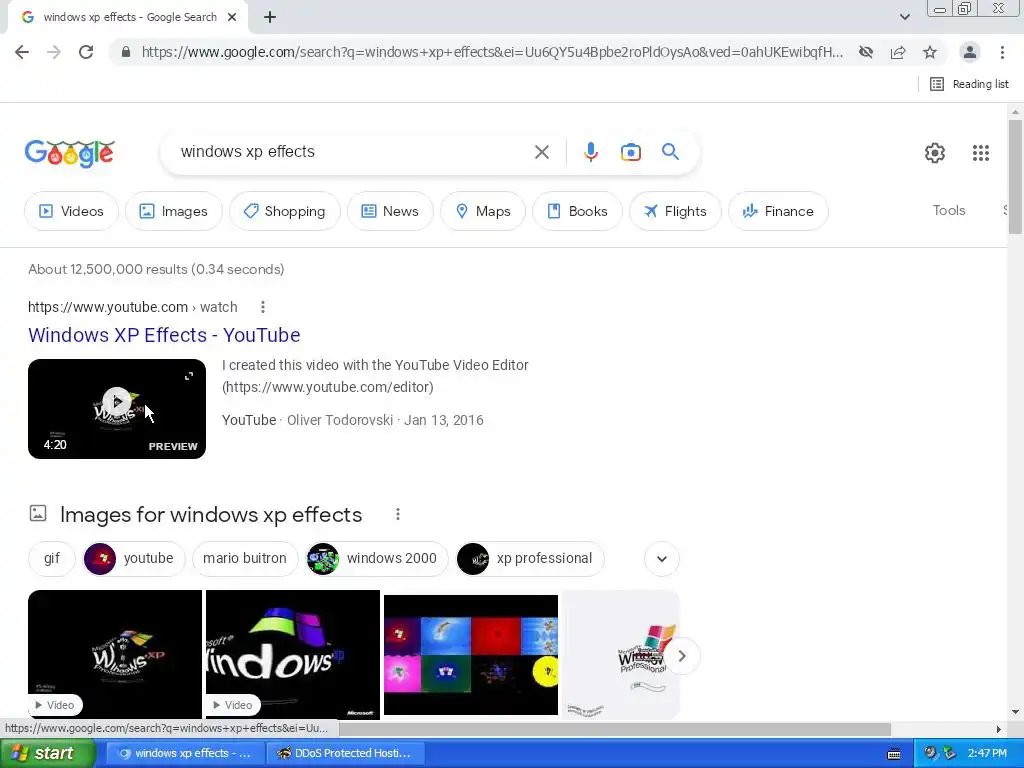
Task: Open the colorful multi-tile image result
Action: click(471, 654)
